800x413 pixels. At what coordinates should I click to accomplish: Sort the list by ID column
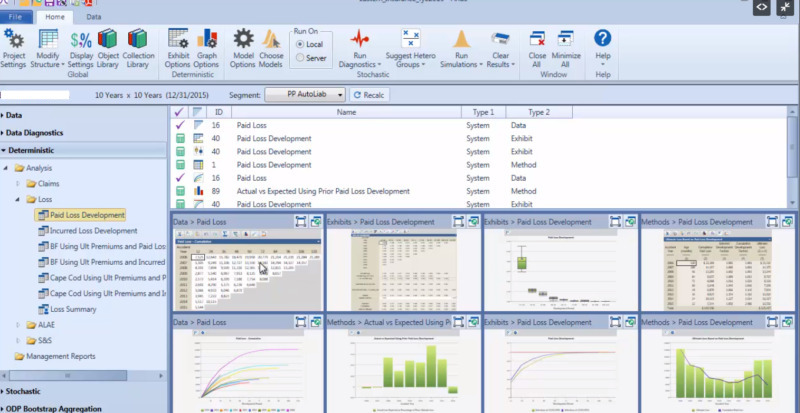(218, 112)
